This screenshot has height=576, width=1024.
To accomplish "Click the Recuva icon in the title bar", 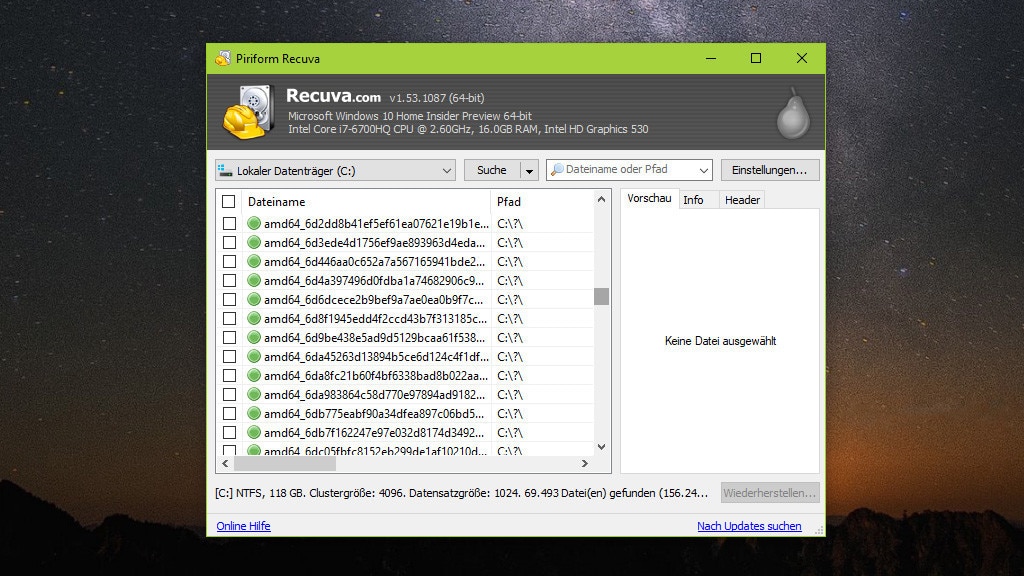I will coord(223,58).
